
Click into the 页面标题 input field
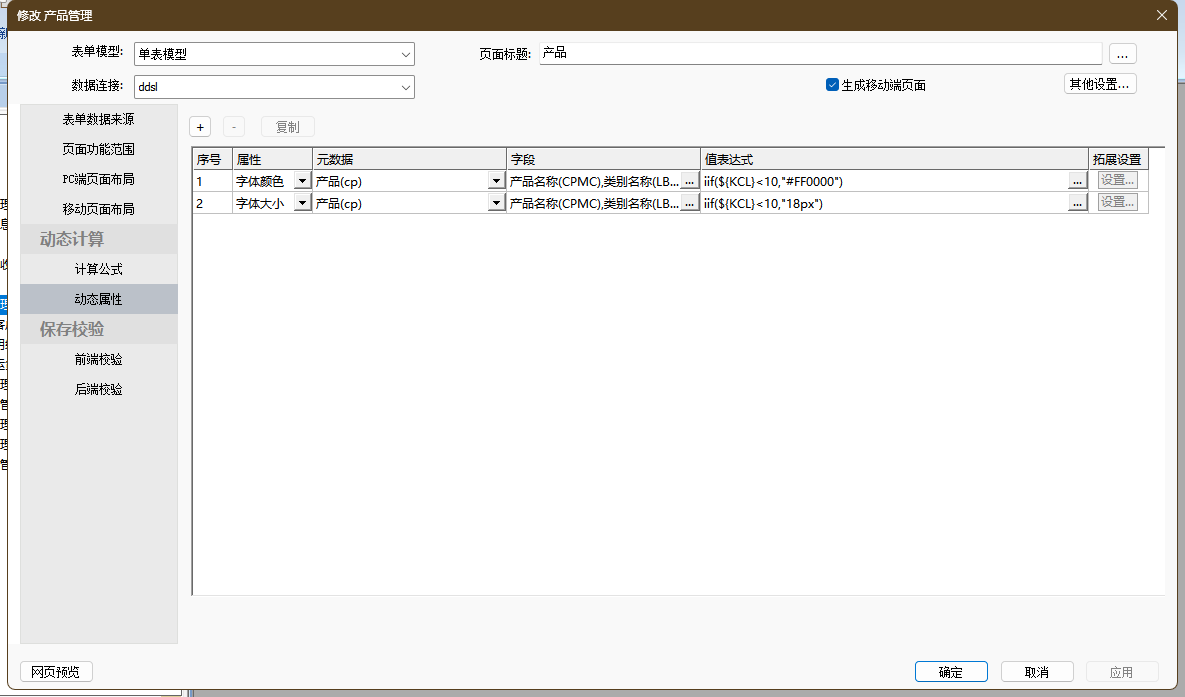coord(820,53)
